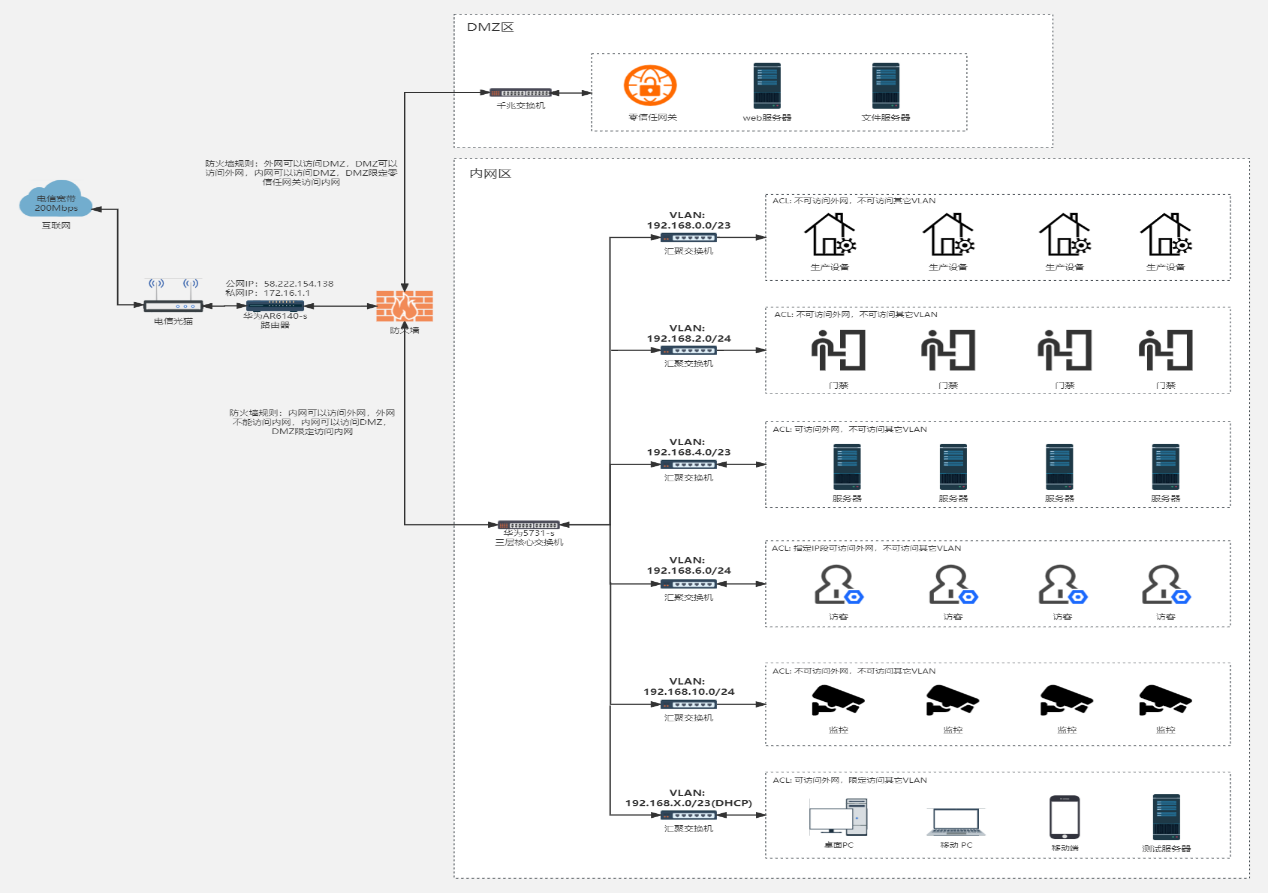Select the ACL text above 生产设备 group

[x=853, y=201]
